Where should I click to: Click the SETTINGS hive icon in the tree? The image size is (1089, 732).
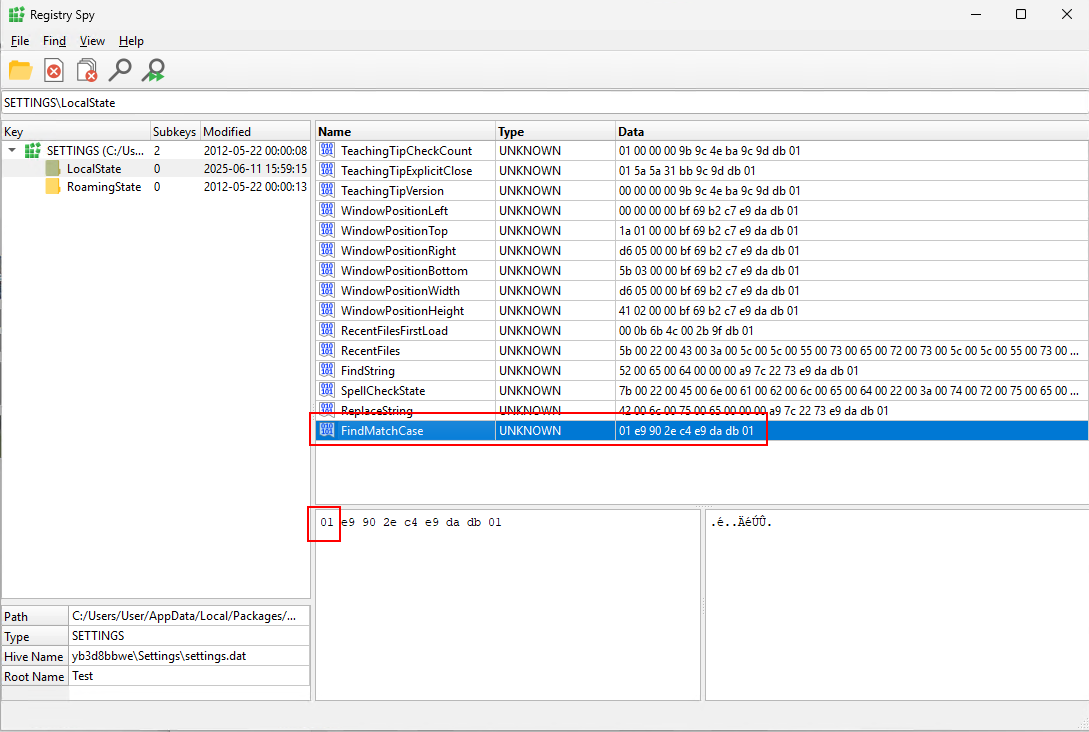[x=33, y=150]
